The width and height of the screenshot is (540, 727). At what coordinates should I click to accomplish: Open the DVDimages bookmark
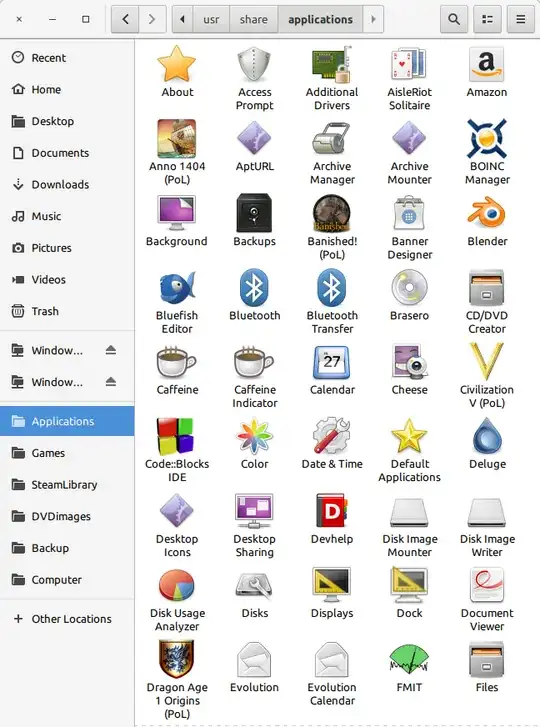(x=67, y=517)
